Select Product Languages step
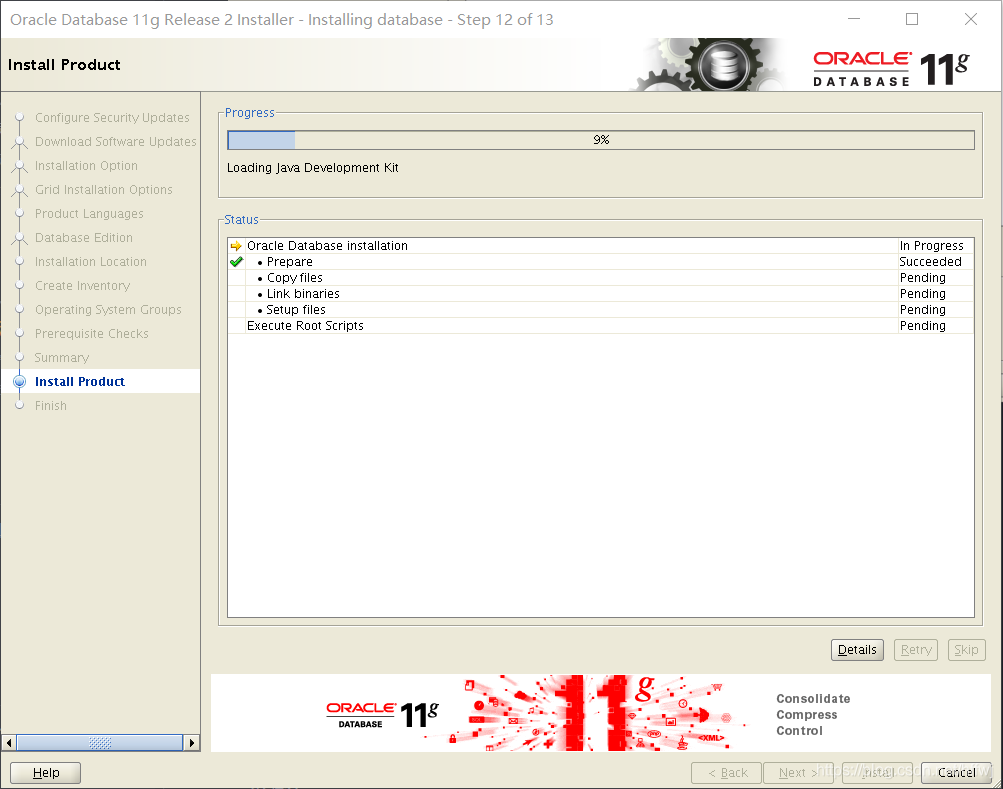 click(89, 213)
